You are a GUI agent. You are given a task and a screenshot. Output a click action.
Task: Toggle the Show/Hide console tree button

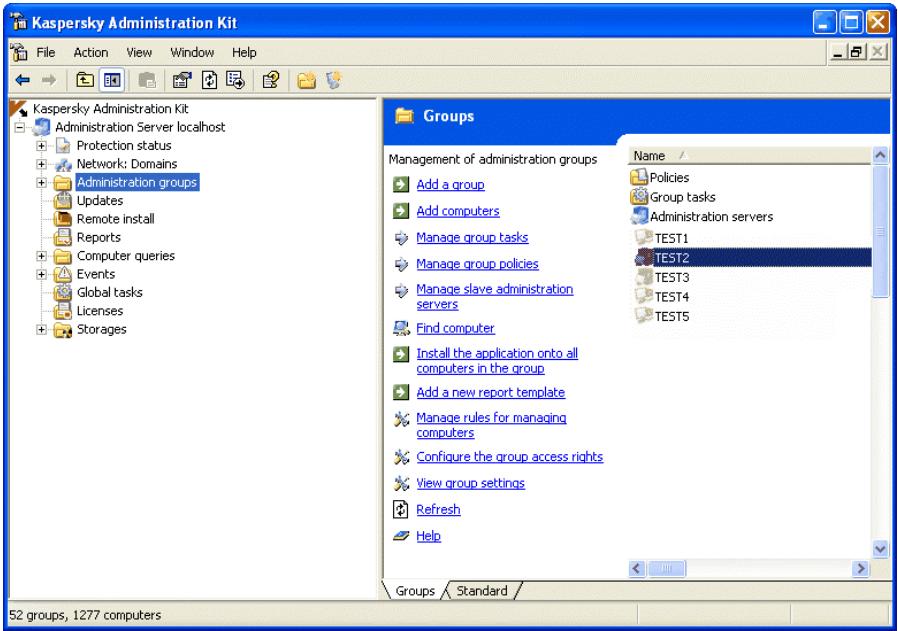[112, 80]
